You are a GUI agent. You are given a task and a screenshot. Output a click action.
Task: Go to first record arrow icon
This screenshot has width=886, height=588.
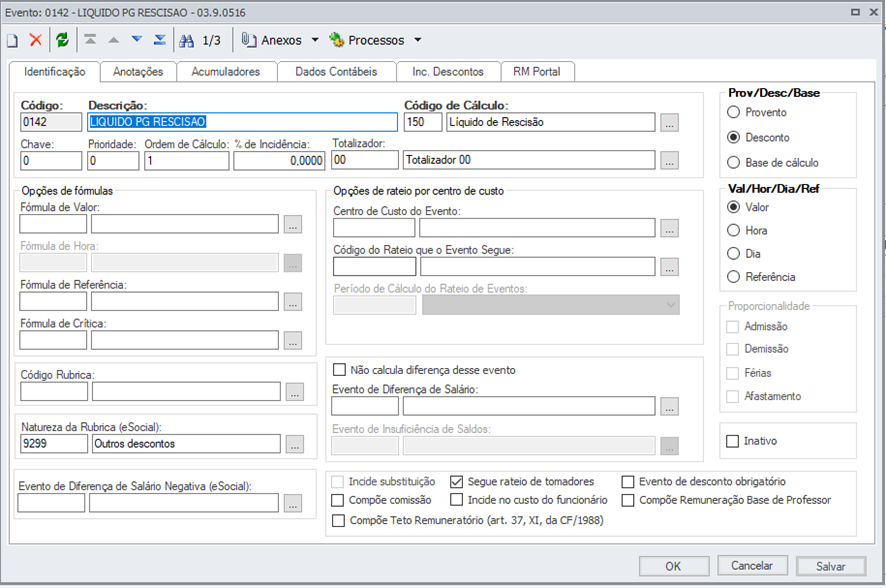[x=90, y=40]
